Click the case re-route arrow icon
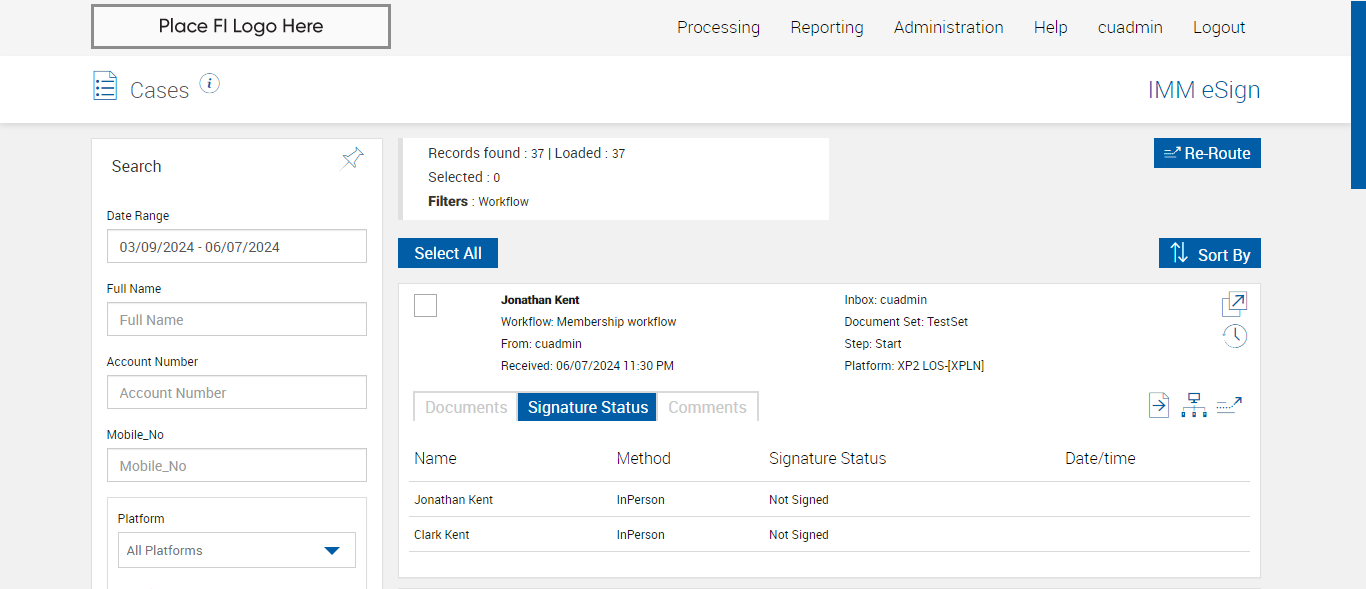 click(1229, 405)
